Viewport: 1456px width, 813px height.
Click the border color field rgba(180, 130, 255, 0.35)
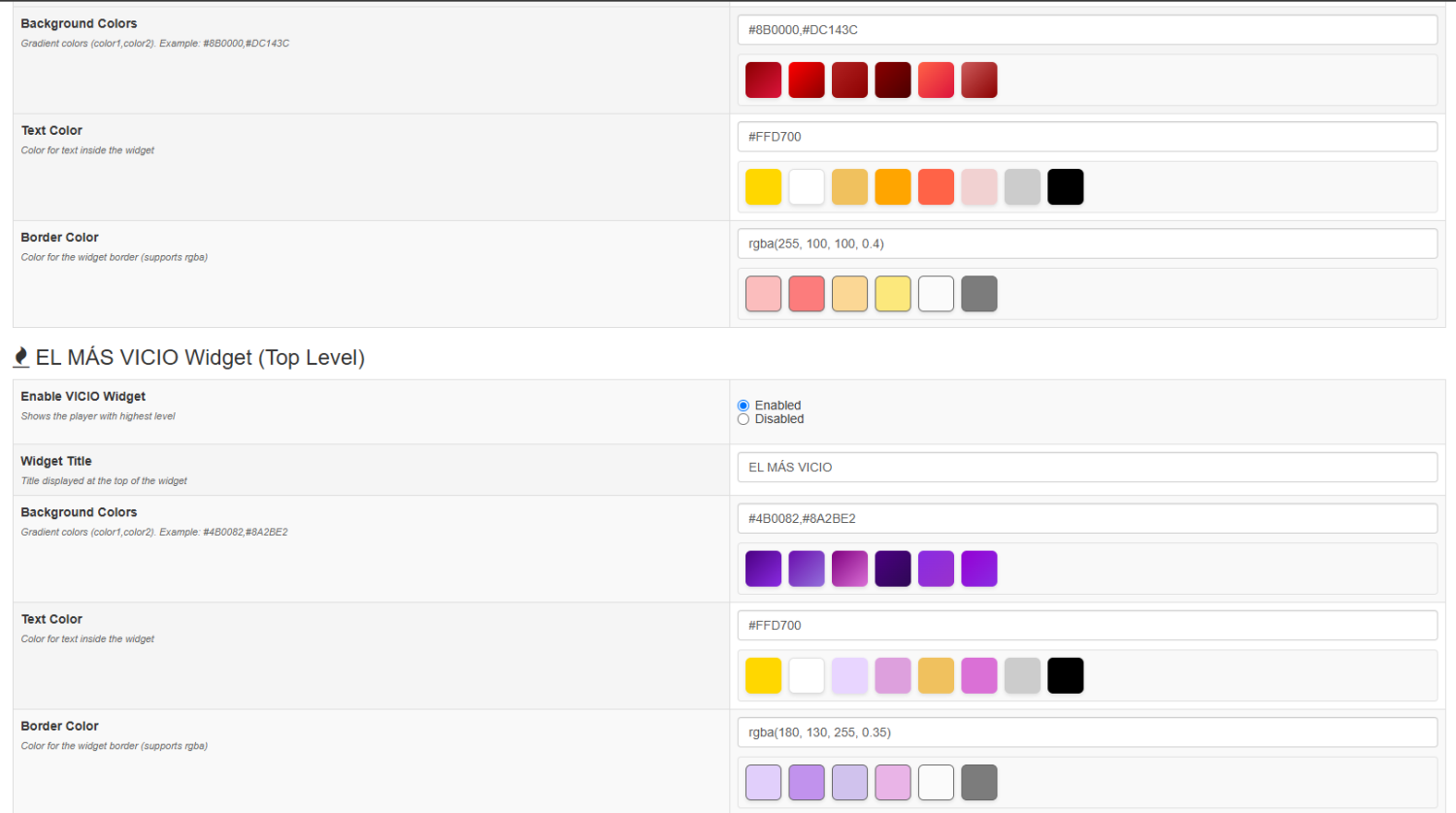[x=1086, y=732]
